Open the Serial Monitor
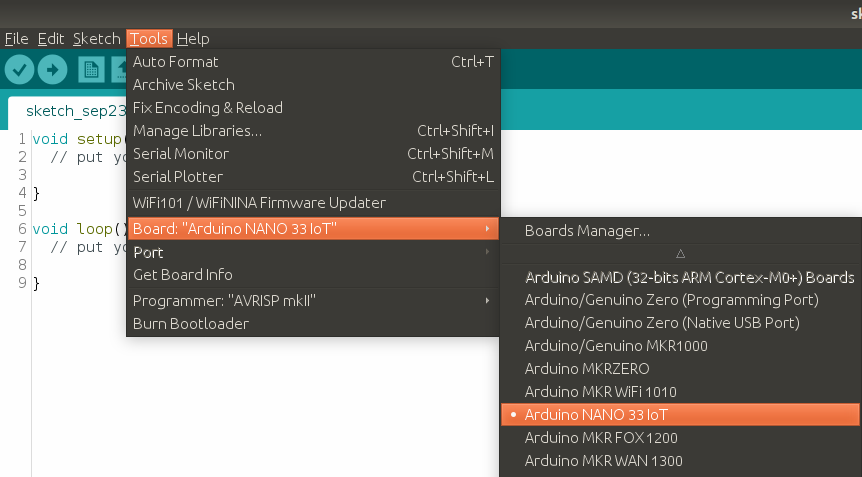Viewport: 862px width, 477px height. tap(313, 154)
